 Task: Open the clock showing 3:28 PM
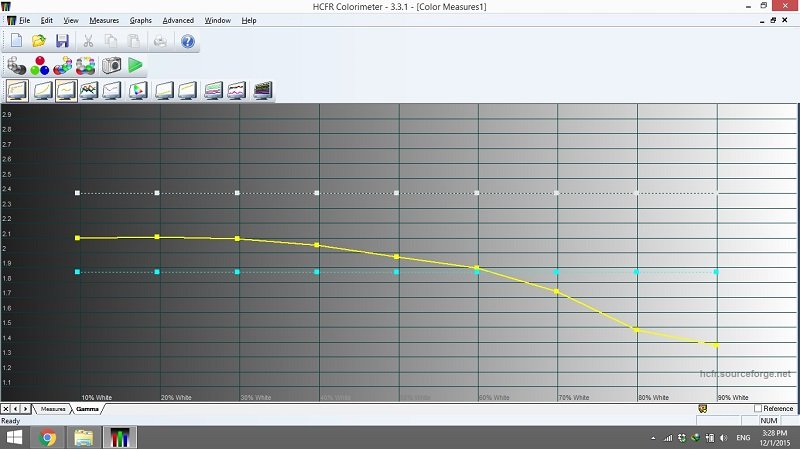click(x=774, y=438)
